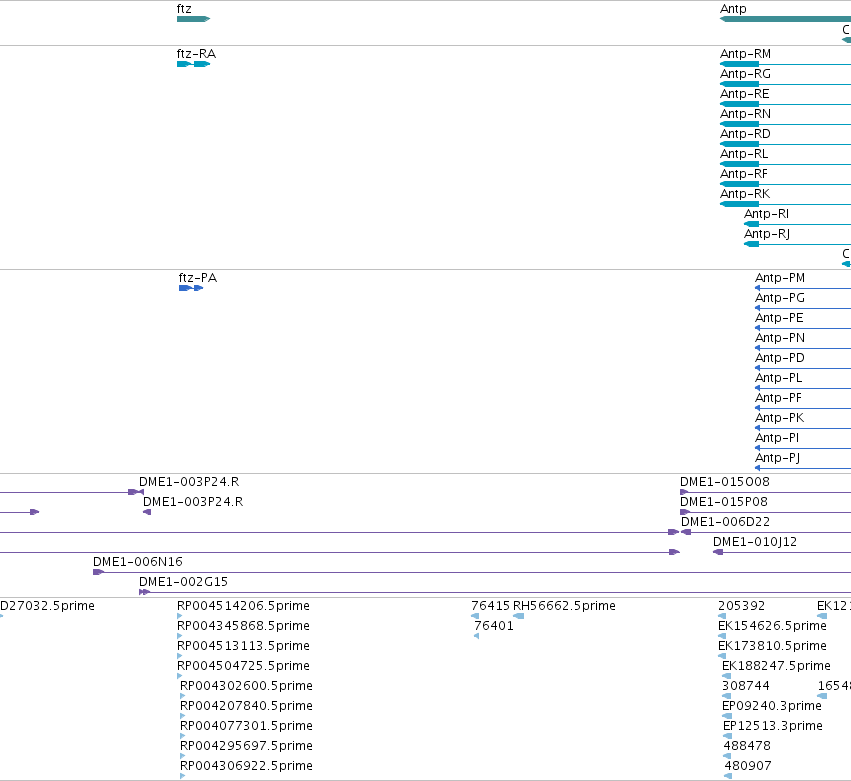Select the Antp-RD transcript label

(x=745, y=134)
